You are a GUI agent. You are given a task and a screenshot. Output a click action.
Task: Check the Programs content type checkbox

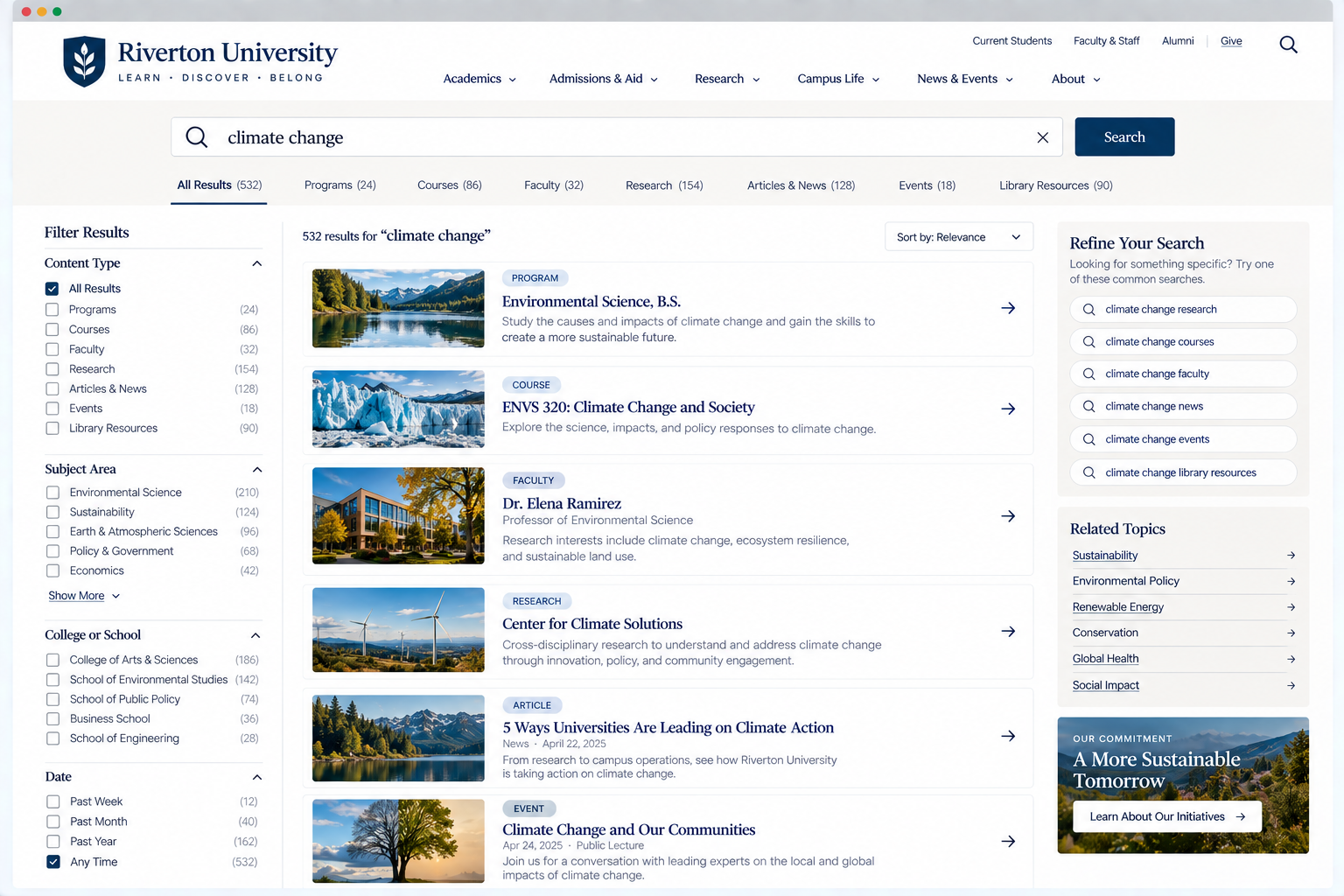pyautogui.click(x=52, y=310)
